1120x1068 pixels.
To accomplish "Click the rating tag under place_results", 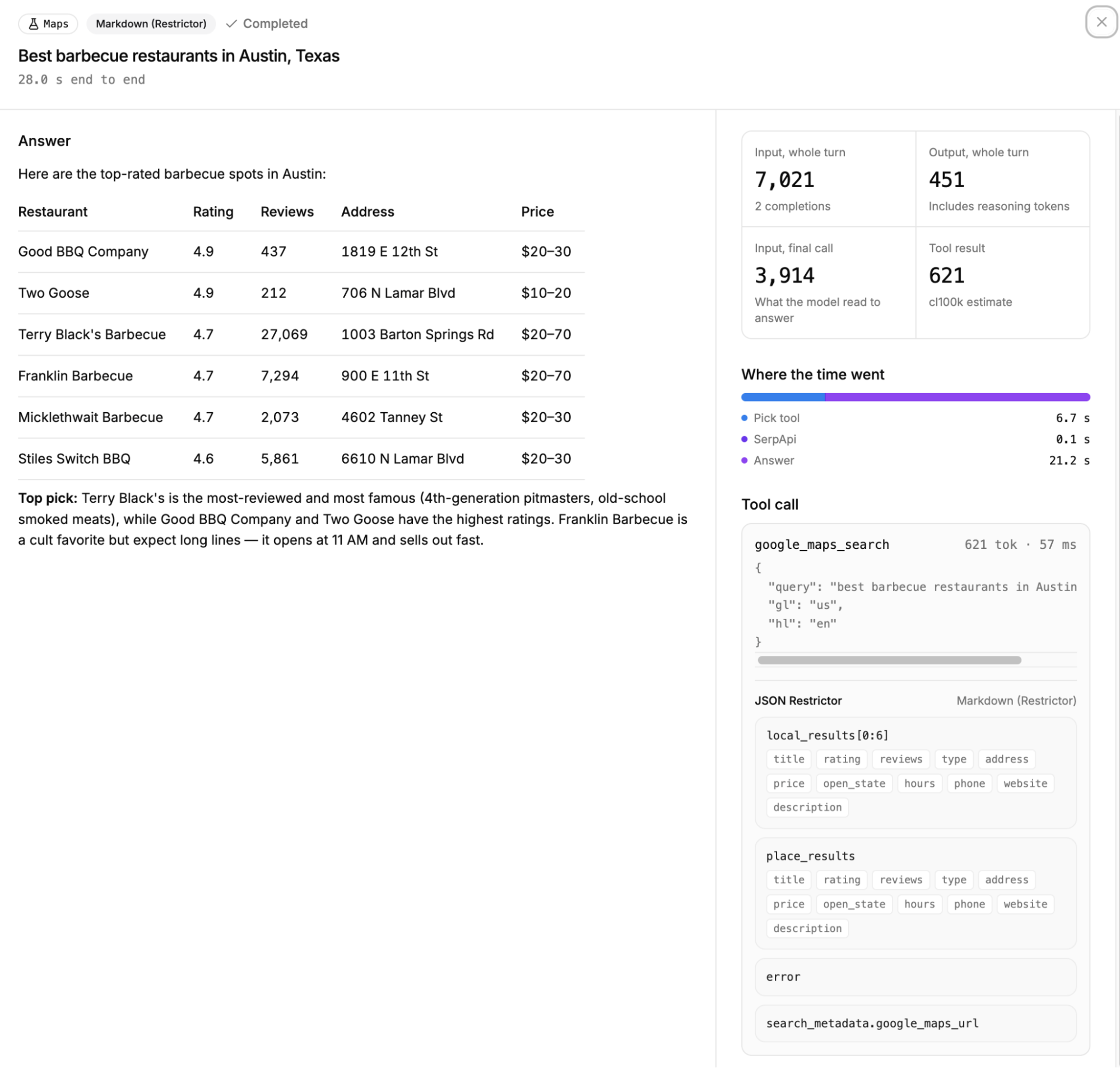I will pos(842,880).
